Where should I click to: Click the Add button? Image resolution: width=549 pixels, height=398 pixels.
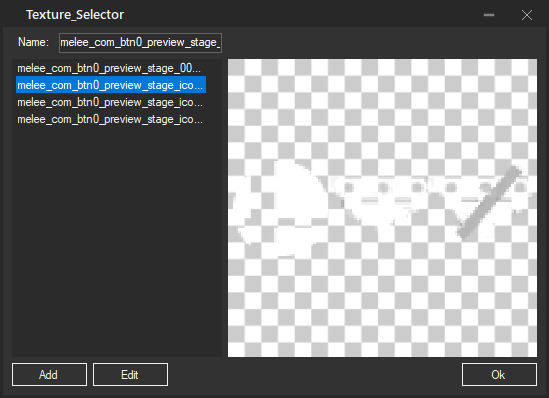[49, 375]
